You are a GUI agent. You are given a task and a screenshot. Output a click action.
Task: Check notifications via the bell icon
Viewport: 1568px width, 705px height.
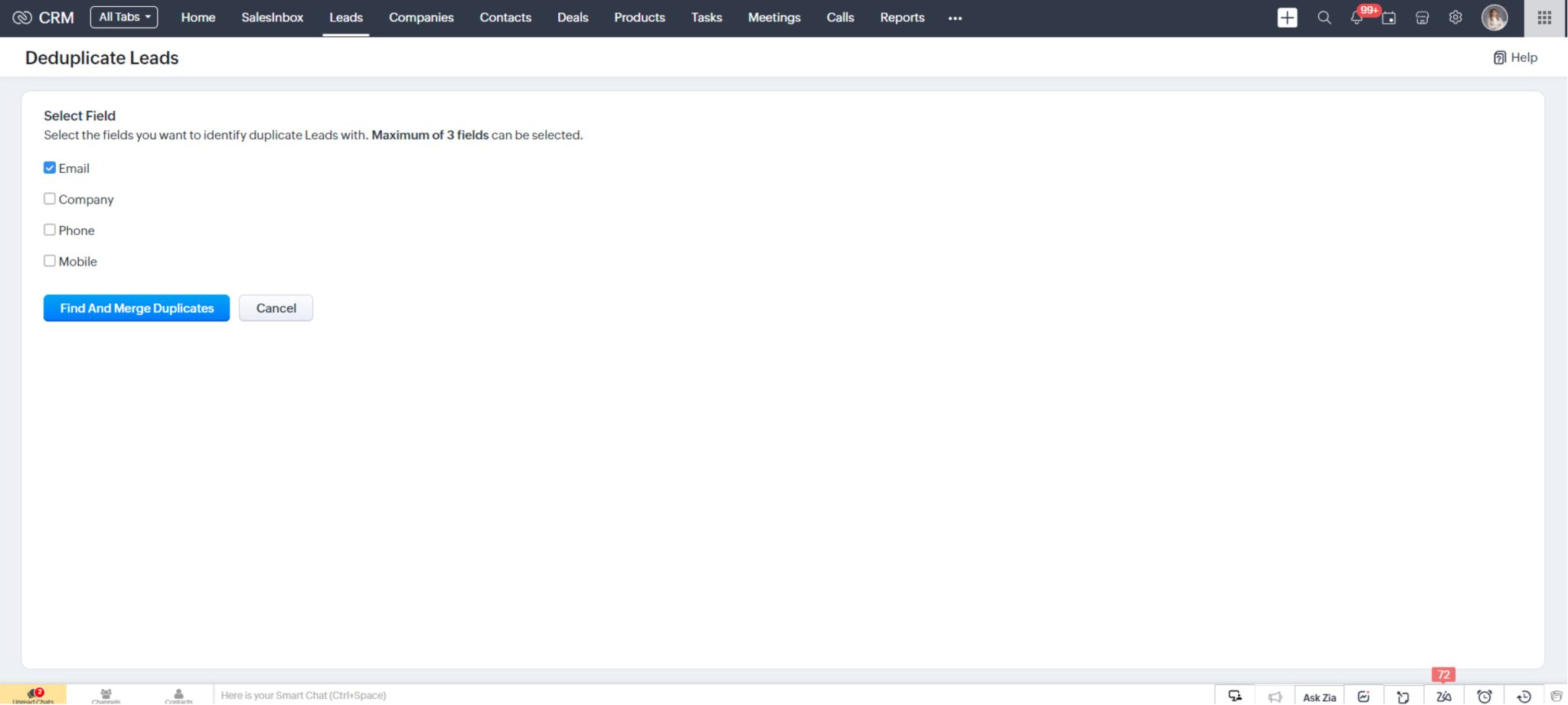[x=1356, y=18]
